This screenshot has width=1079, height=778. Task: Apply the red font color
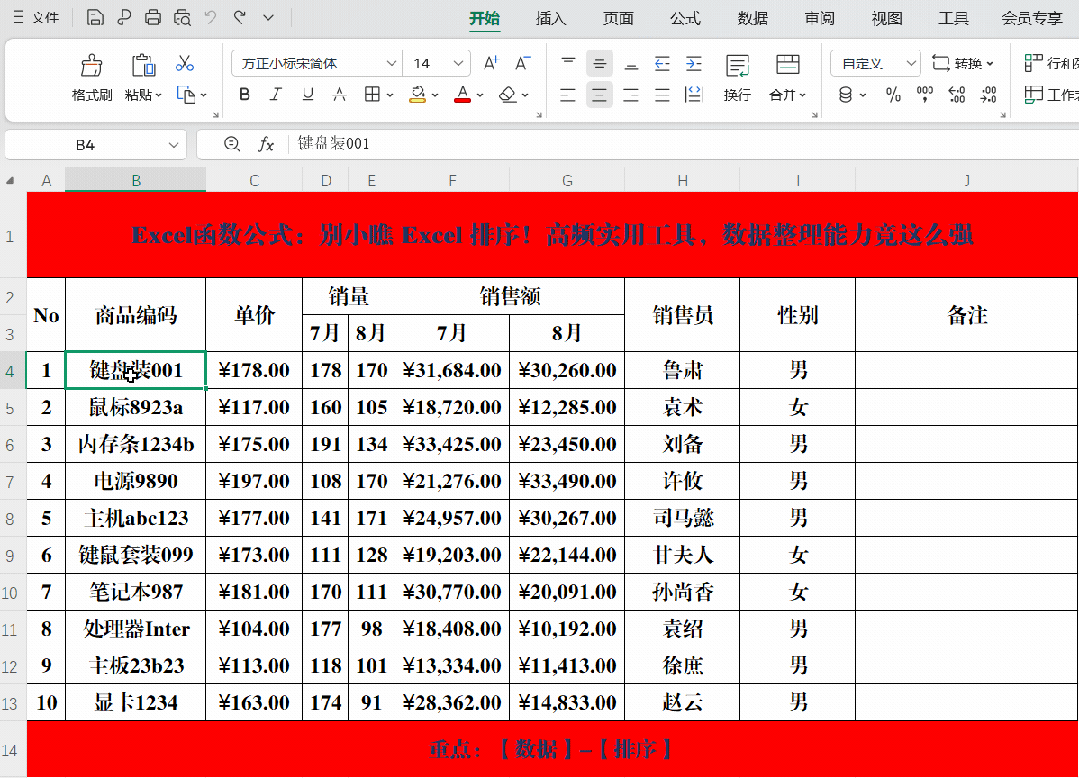click(x=462, y=94)
